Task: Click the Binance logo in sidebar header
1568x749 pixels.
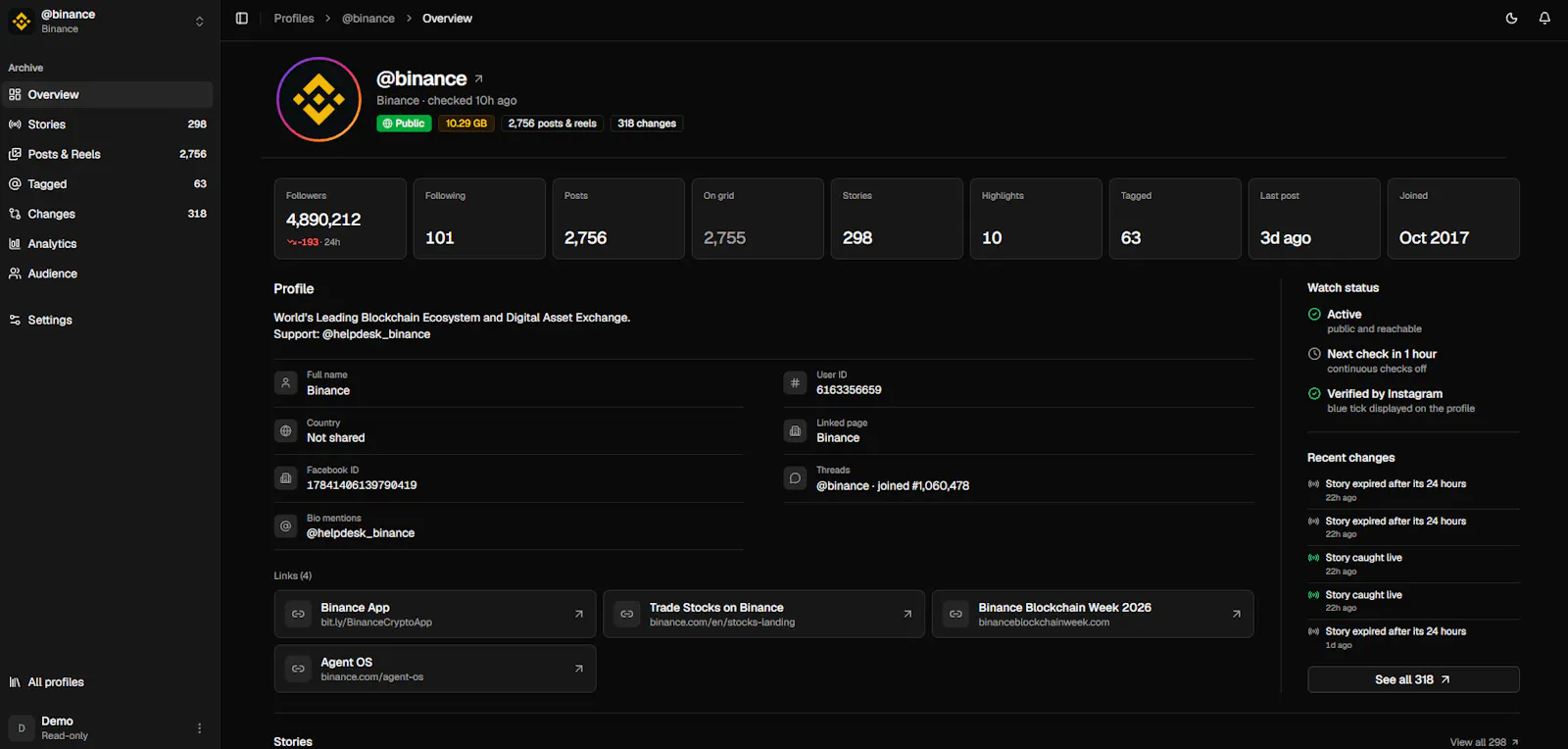Action: 22,22
